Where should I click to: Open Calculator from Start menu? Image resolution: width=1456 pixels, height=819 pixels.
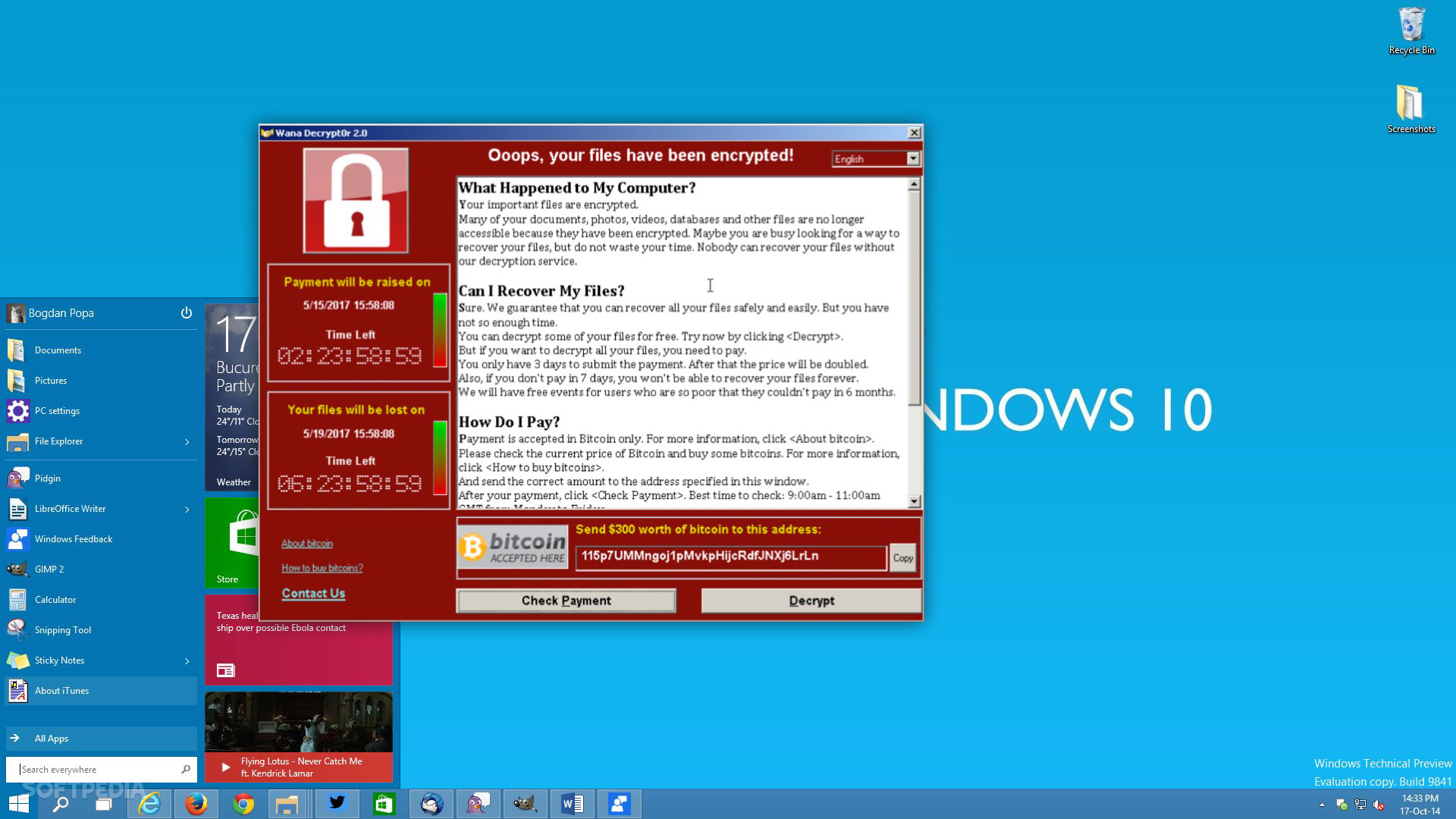(x=101, y=599)
